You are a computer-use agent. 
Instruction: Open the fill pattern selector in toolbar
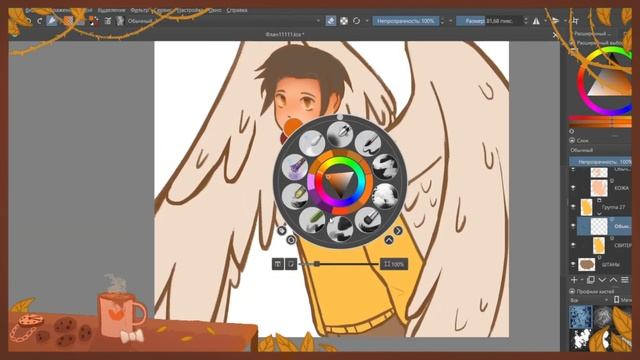click(80, 20)
